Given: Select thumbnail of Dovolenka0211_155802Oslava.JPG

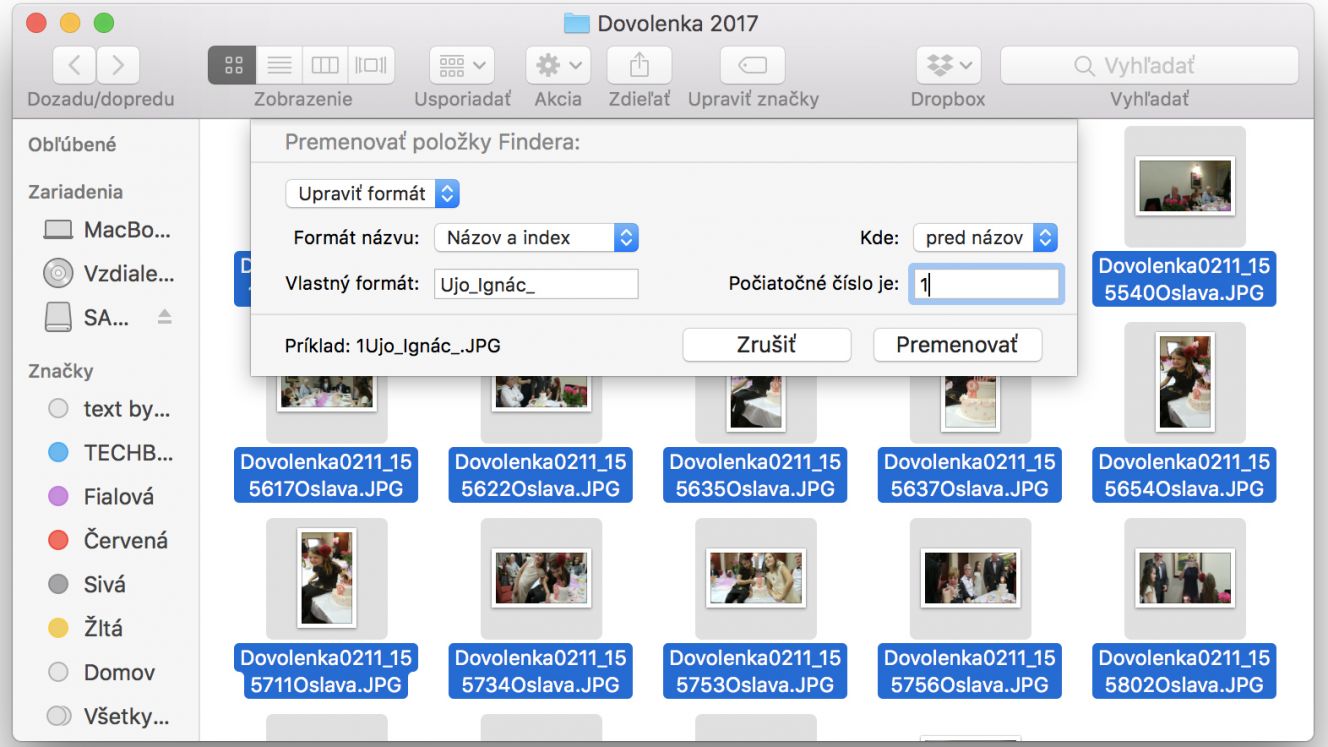Looking at the screenshot, I should (x=1185, y=578).
